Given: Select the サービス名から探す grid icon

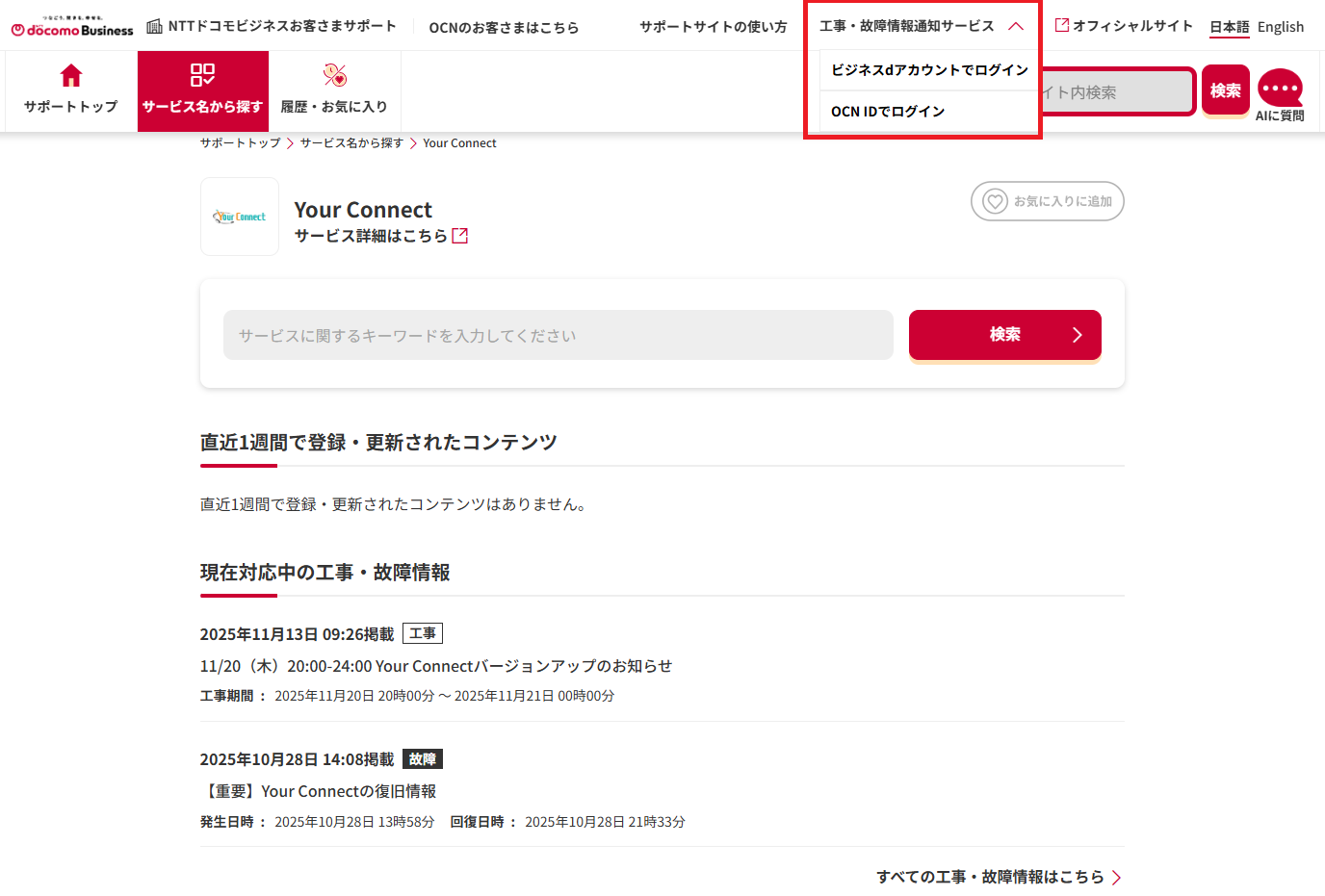Looking at the screenshot, I should (202, 75).
